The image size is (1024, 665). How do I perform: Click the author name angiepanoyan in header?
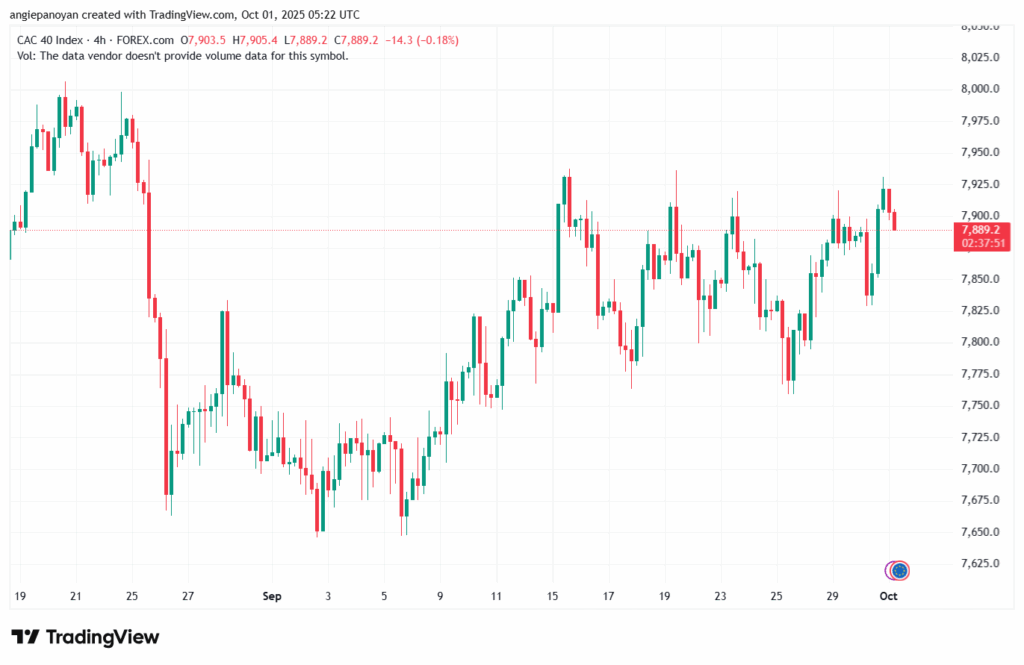pyautogui.click(x=48, y=14)
